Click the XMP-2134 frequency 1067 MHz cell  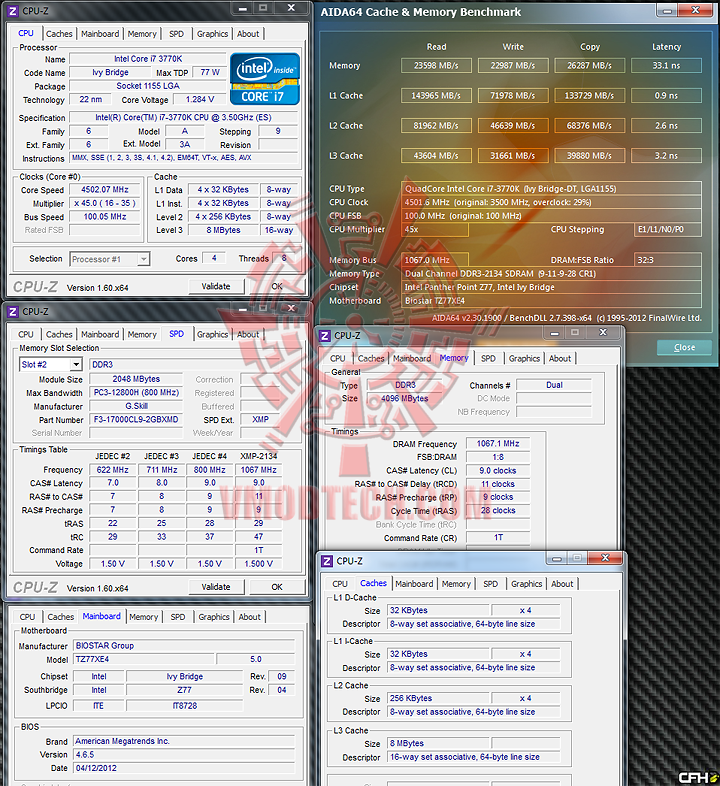point(259,470)
